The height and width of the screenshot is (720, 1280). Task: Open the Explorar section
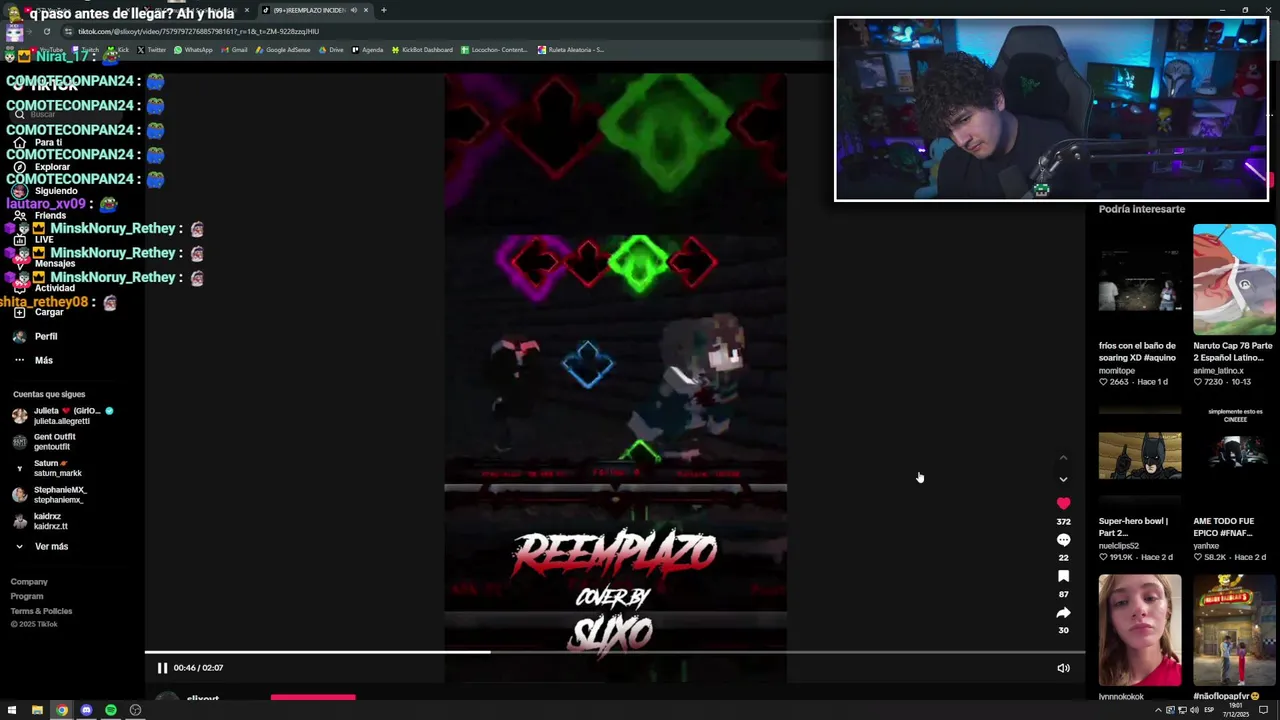coord(42,167)
